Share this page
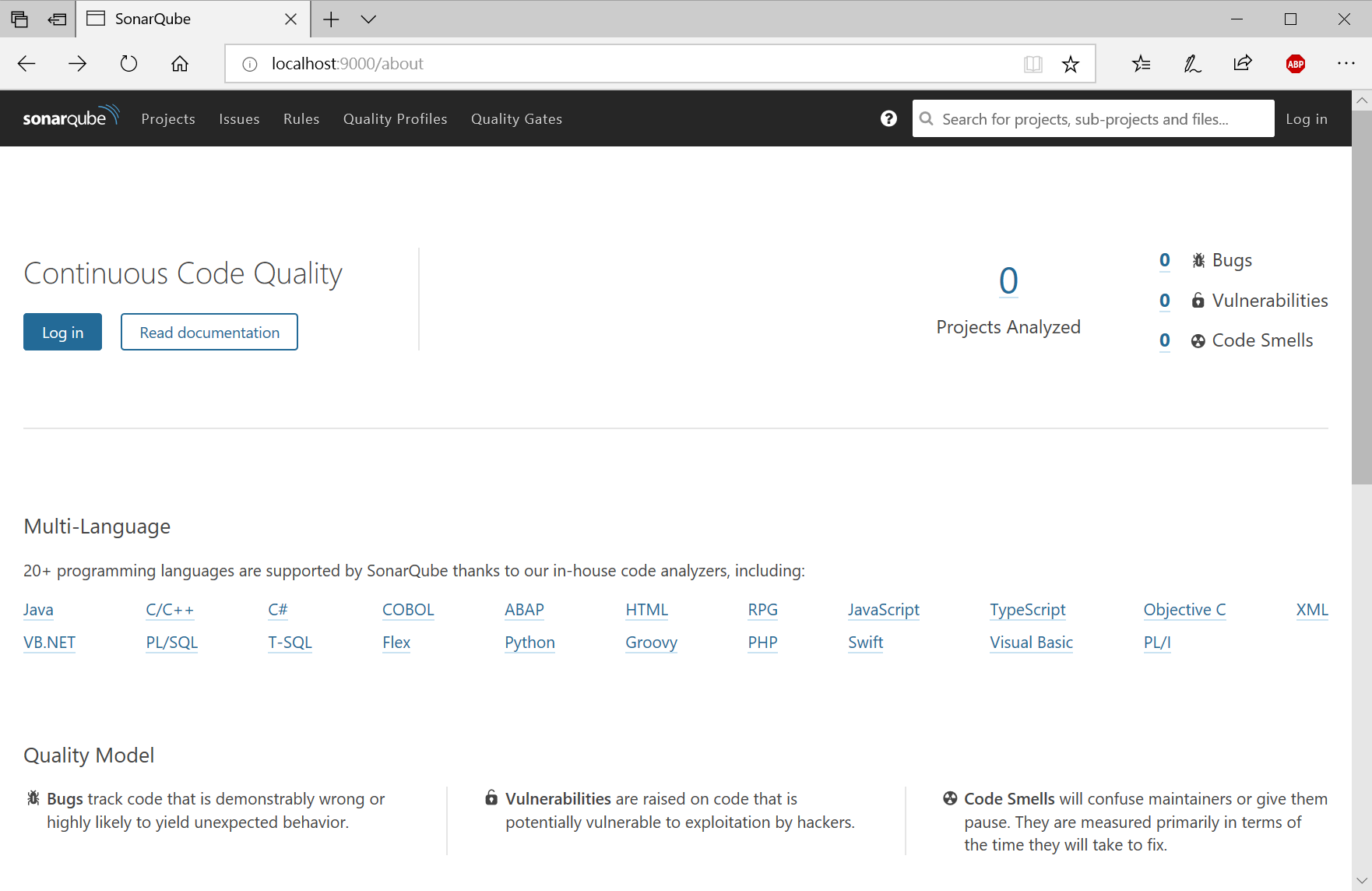1372x891 pixels. click(1243, 64)
